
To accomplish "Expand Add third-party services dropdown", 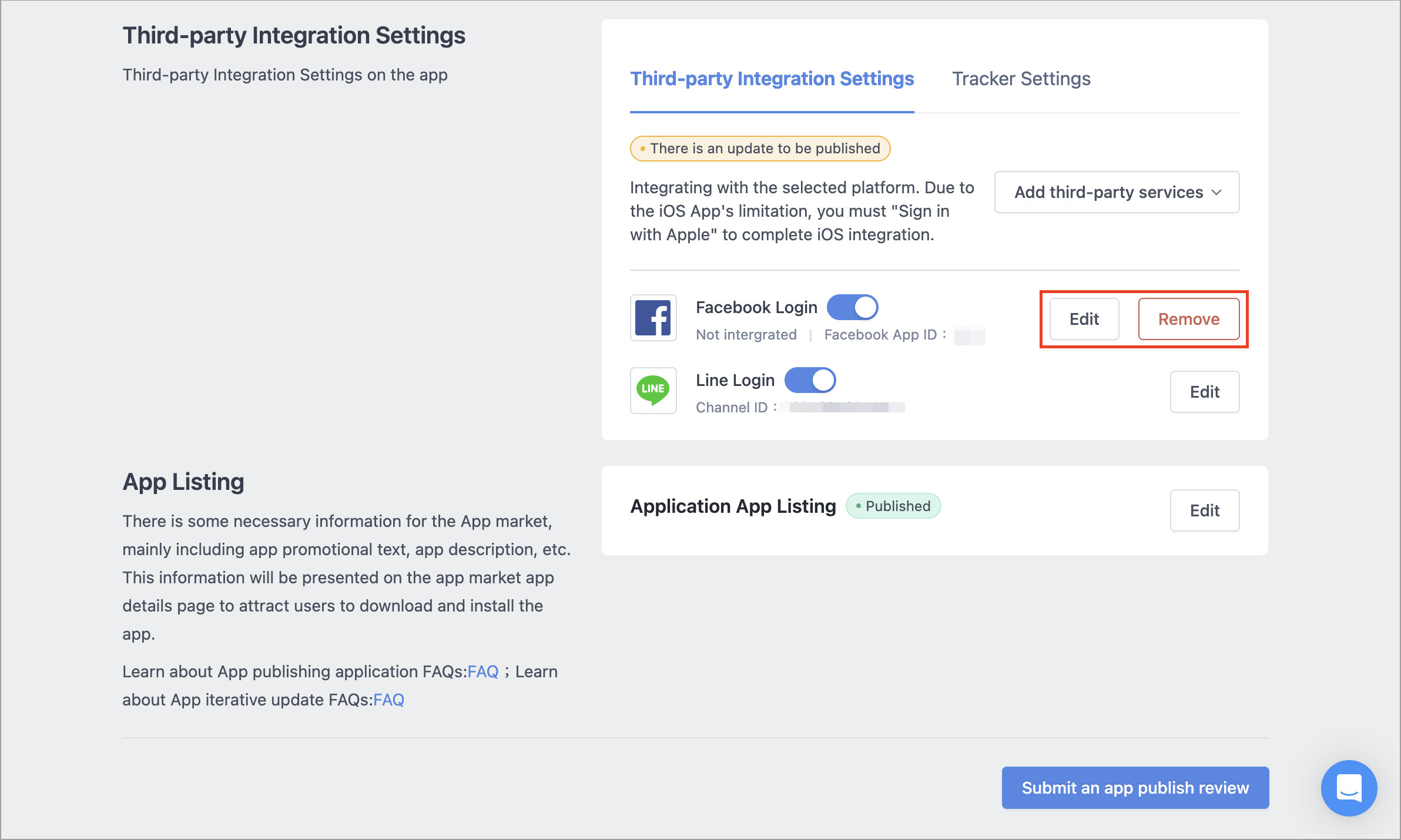I will tap(1117, 192).
